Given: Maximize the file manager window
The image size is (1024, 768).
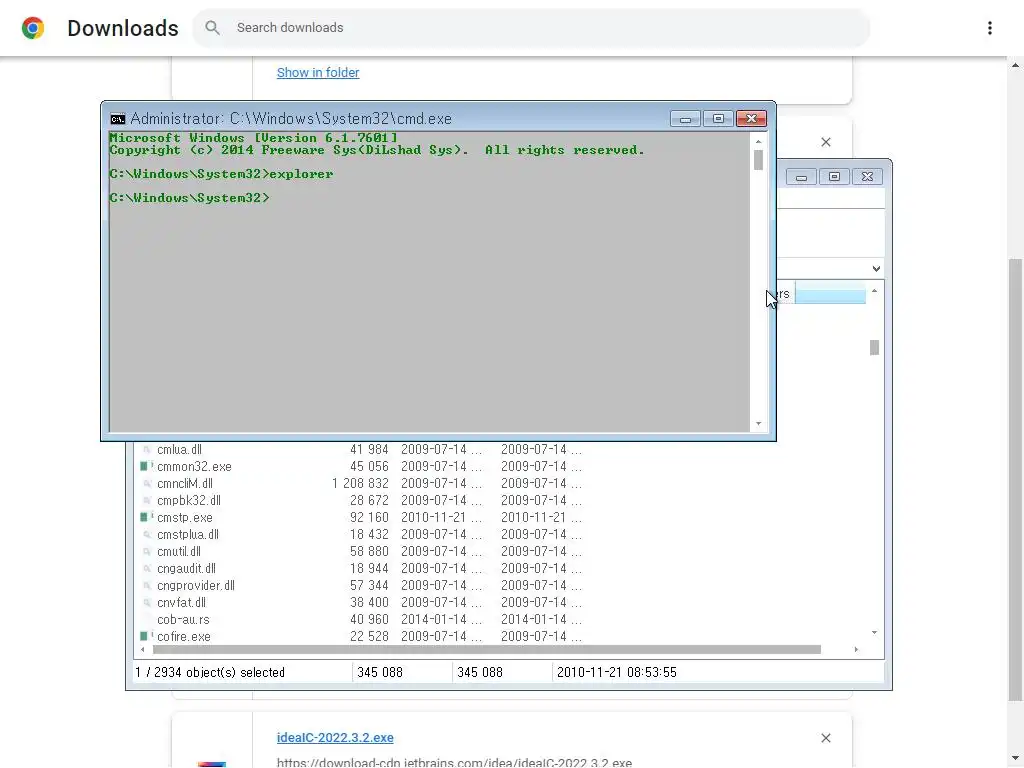Looking at the screenshot, I should (x=834, y=177).
